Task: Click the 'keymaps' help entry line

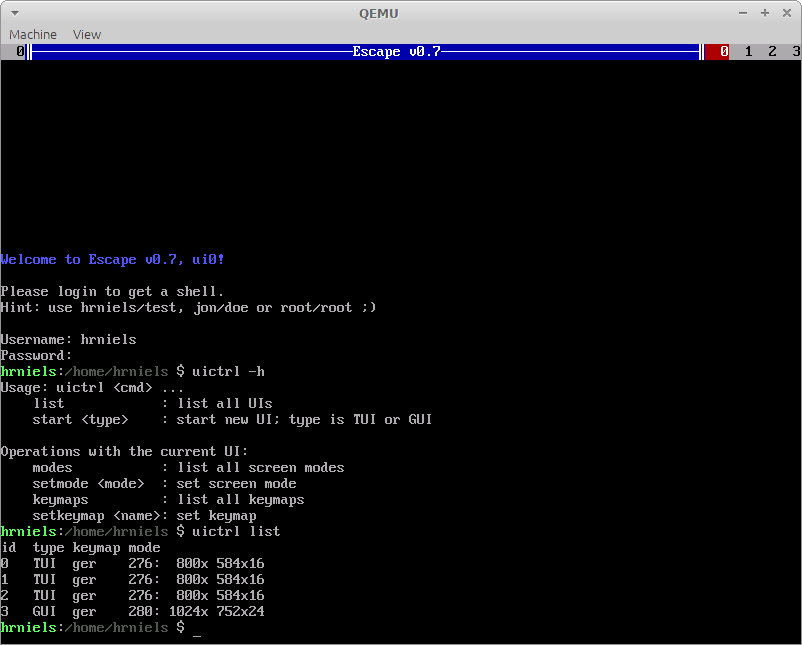Action: [168, 500]
